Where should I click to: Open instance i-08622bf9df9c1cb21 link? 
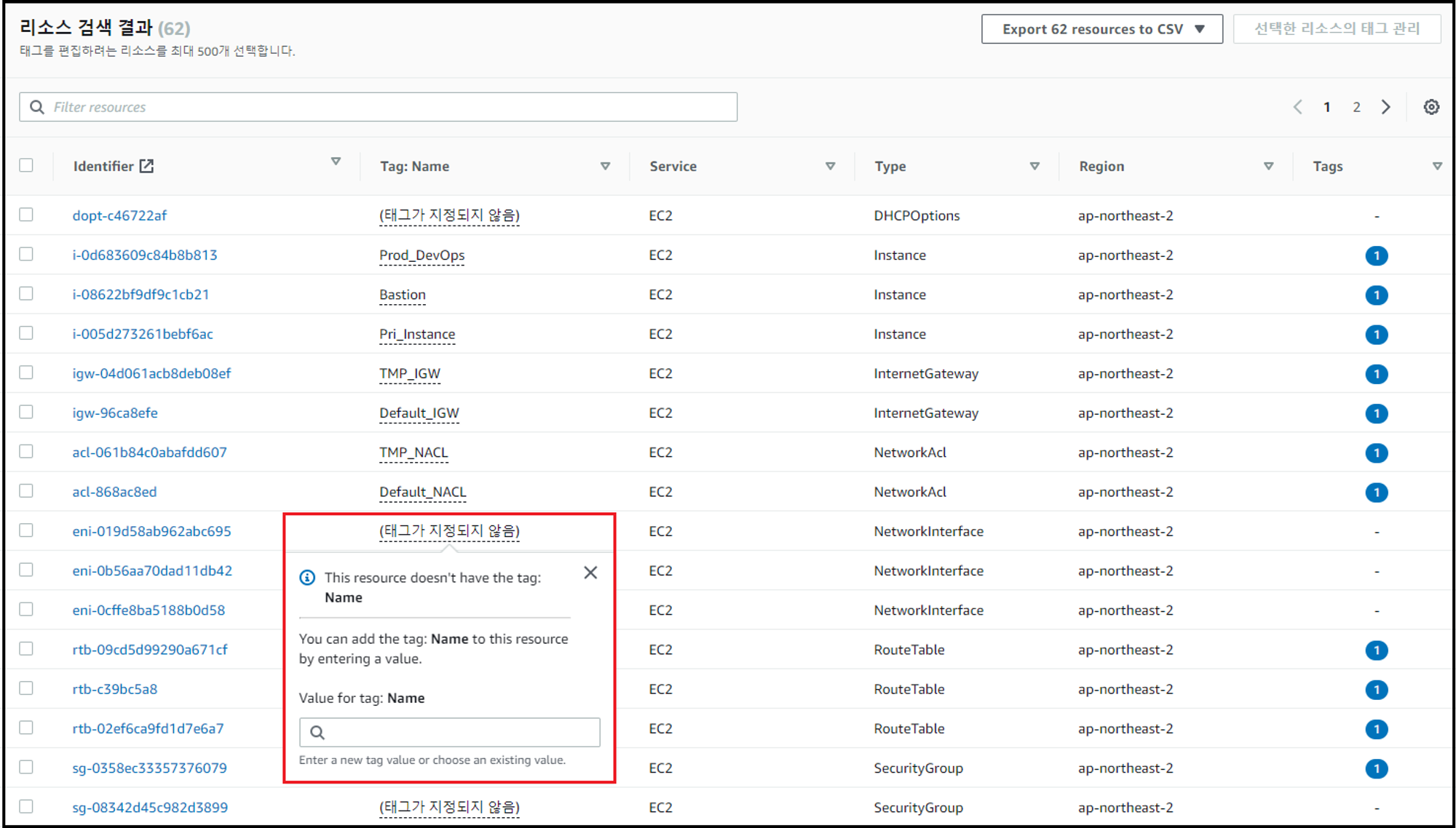[141, 295]
